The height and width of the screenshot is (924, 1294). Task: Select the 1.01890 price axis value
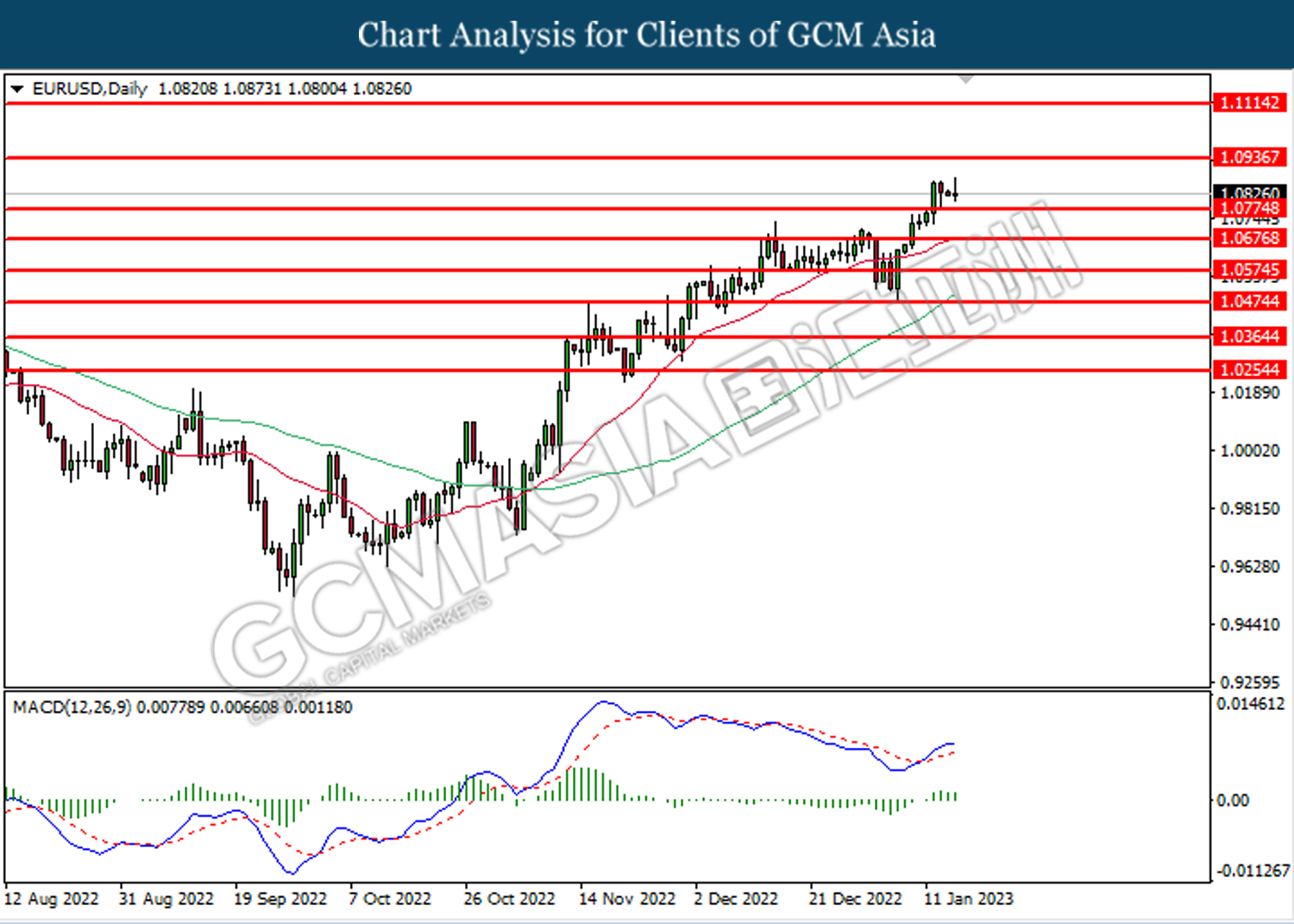pyautogui.click(x=1250, y=393)
